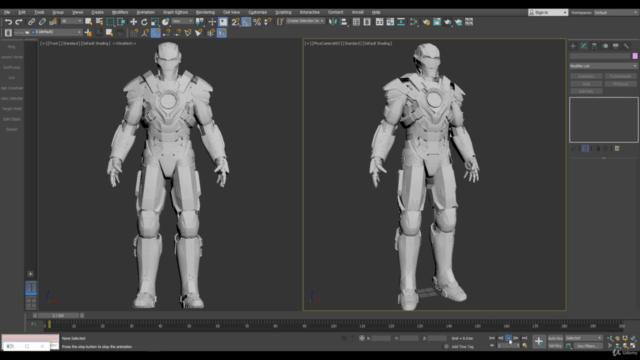Click the large Set Keys plus button

(539, 342)
